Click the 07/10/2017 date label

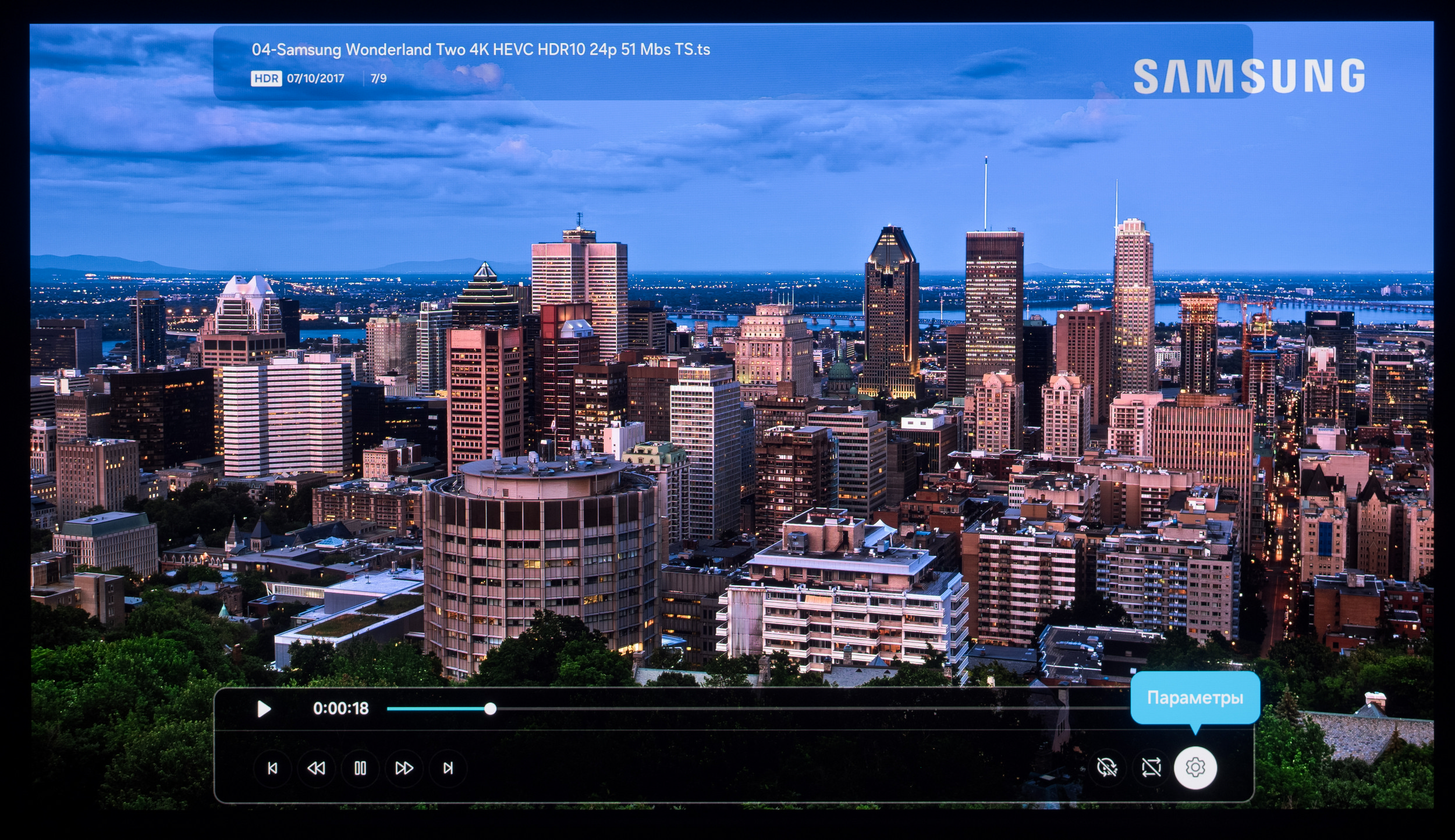click(x=315, y=79)
